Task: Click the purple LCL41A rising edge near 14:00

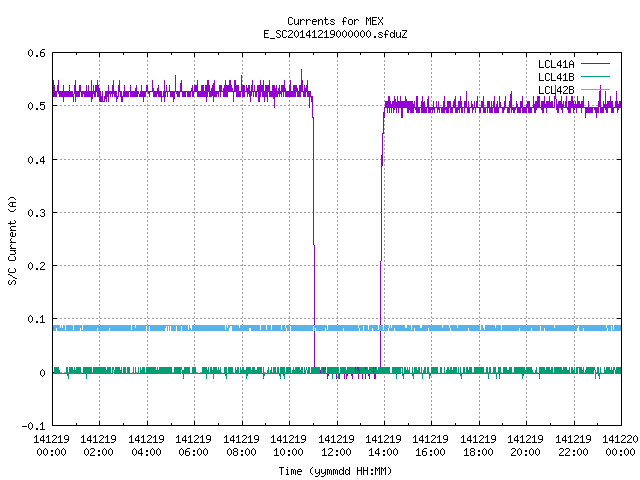Action: [x=382, y=237]
